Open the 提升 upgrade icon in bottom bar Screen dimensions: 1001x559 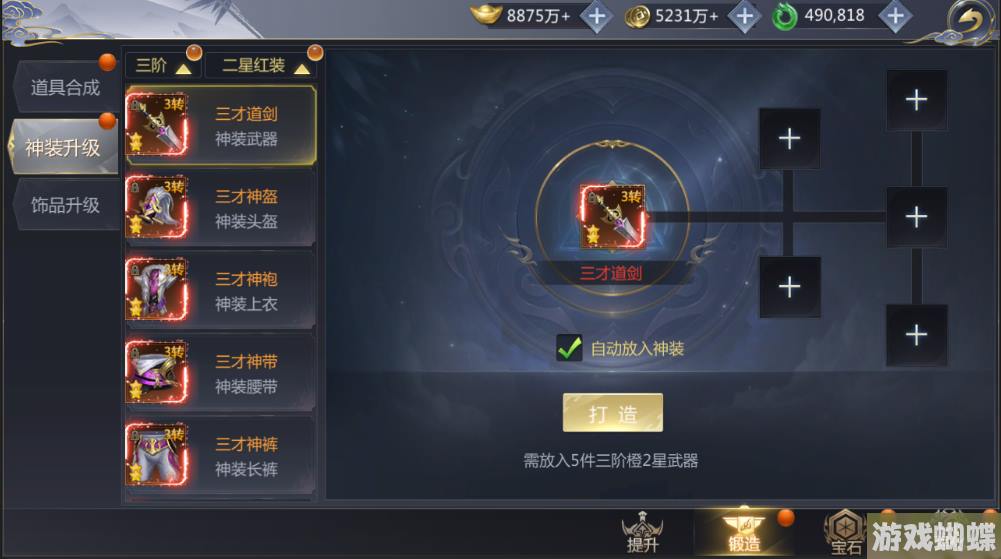point(642,532)
